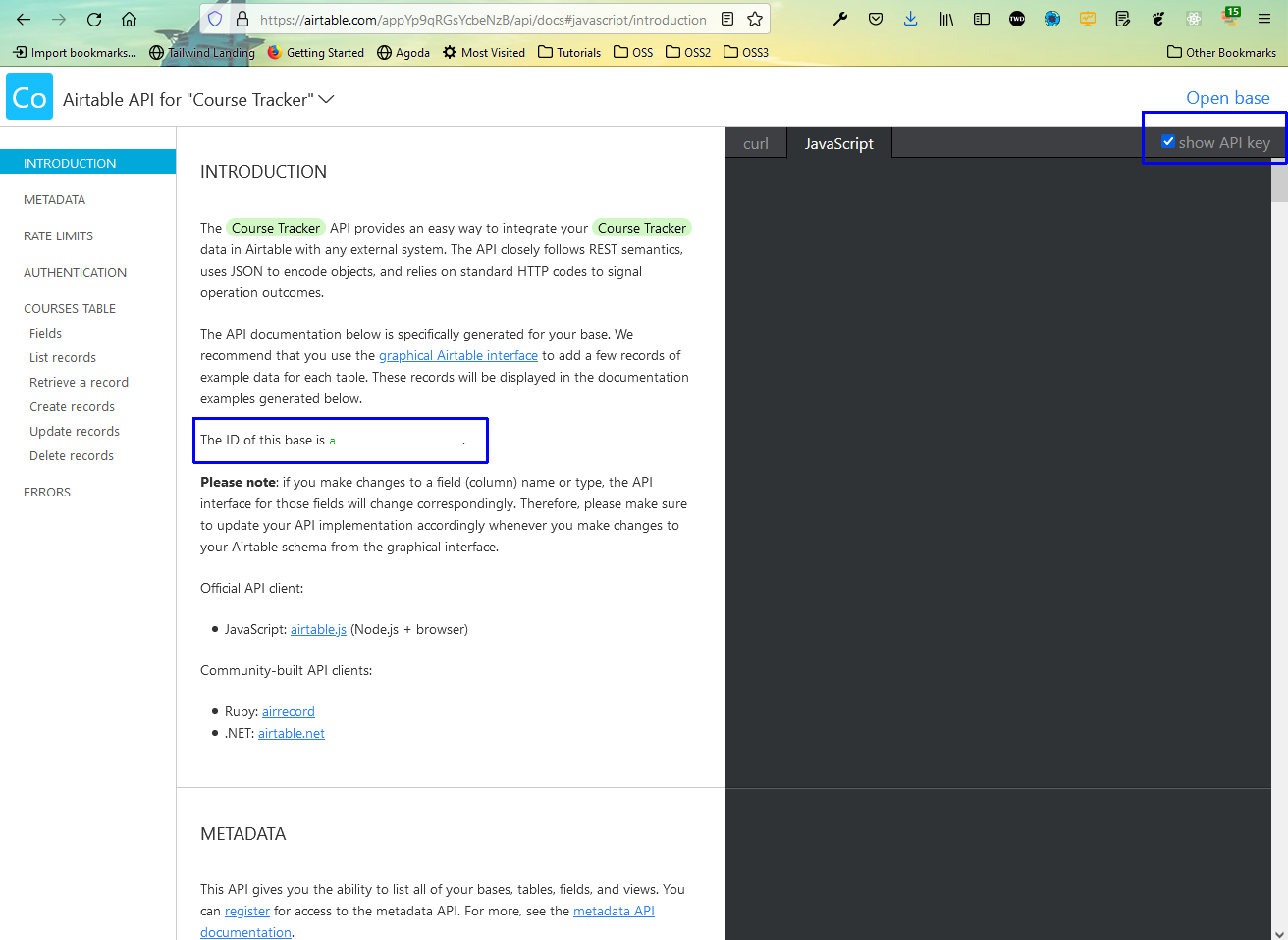Open the React developer tools icon
This screenshot has width=1288, height=940.
1194,20
